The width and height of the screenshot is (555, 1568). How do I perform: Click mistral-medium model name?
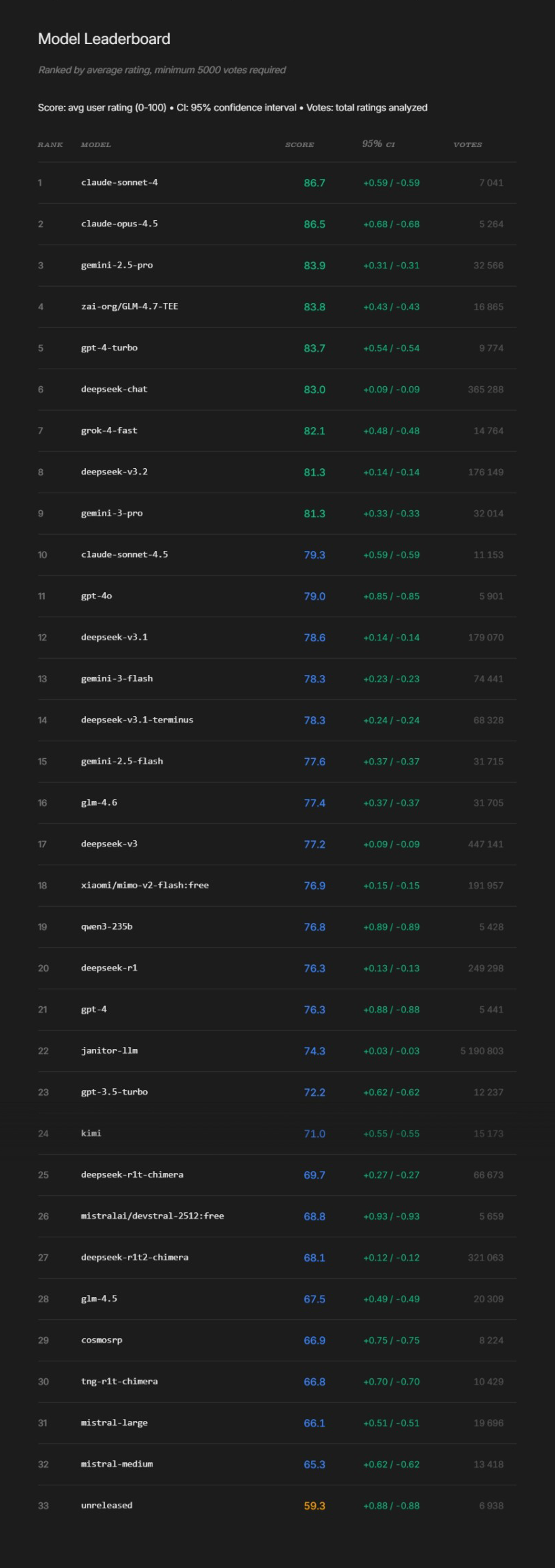click(x=117, y=1464)
